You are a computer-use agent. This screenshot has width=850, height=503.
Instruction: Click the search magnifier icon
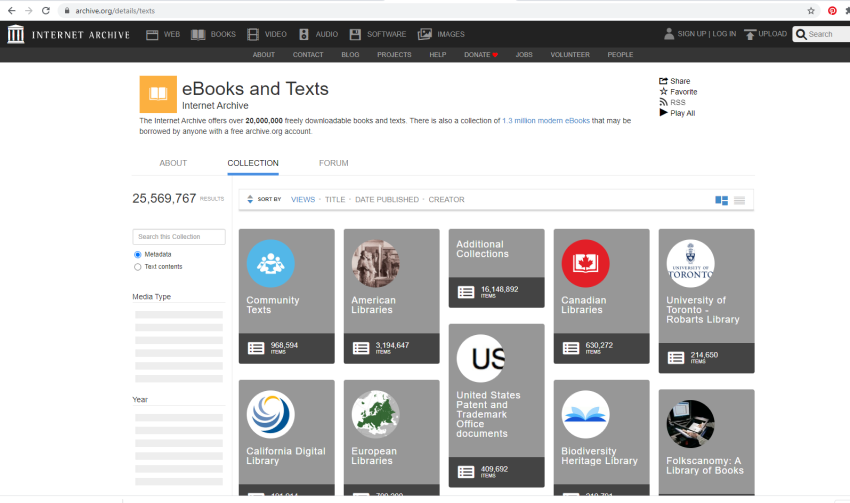coord(801,35)
